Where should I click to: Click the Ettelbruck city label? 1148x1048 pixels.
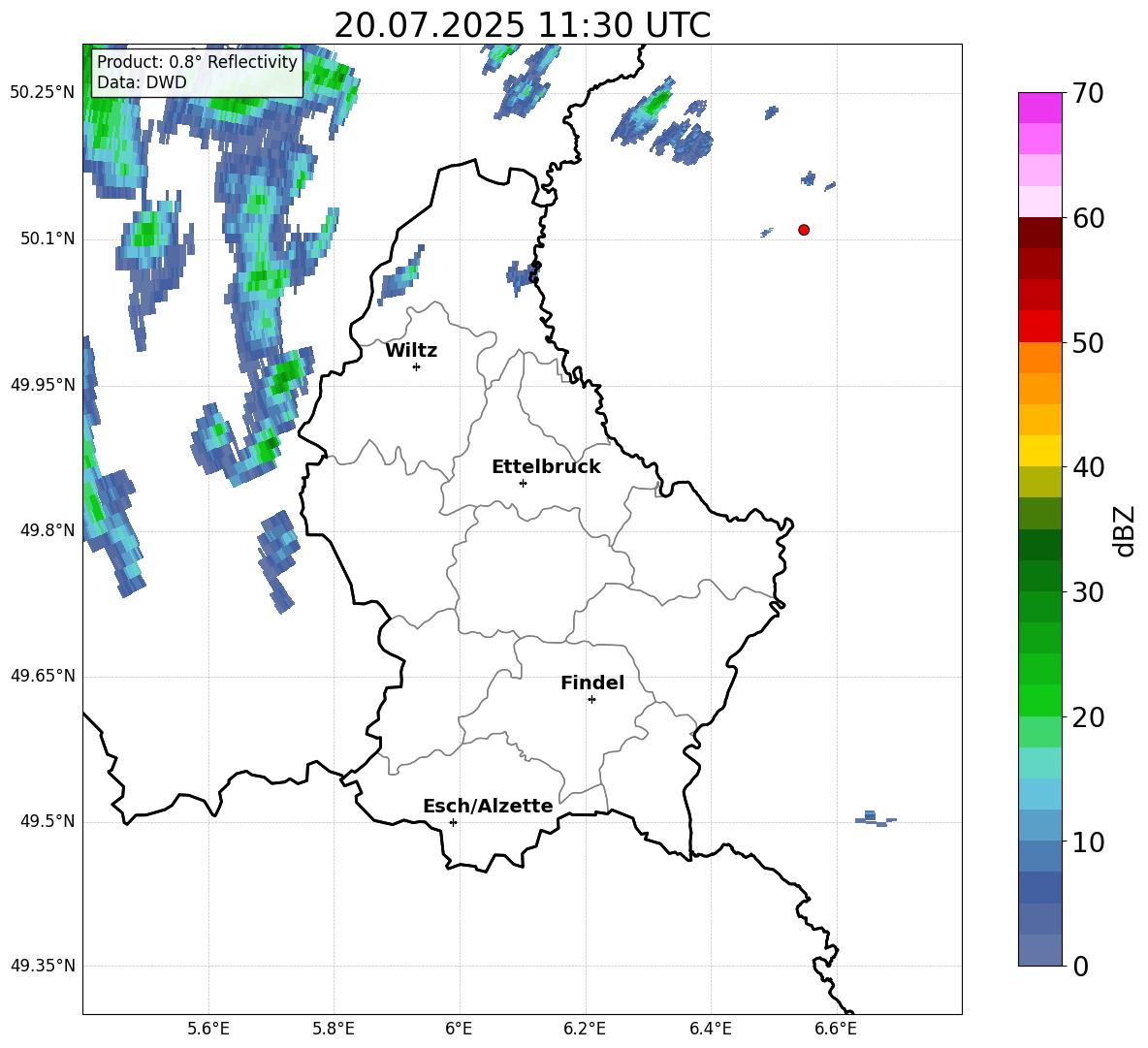546,467
